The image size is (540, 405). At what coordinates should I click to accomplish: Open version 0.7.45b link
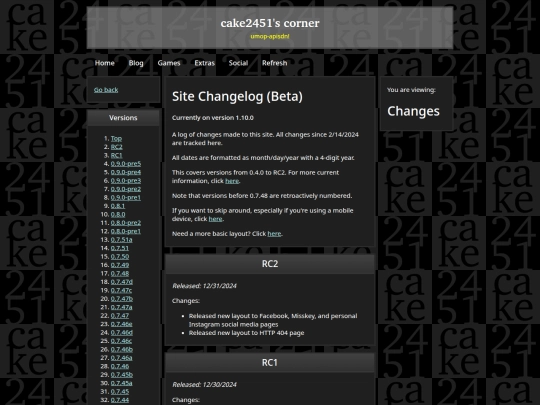tap(122, 375)
